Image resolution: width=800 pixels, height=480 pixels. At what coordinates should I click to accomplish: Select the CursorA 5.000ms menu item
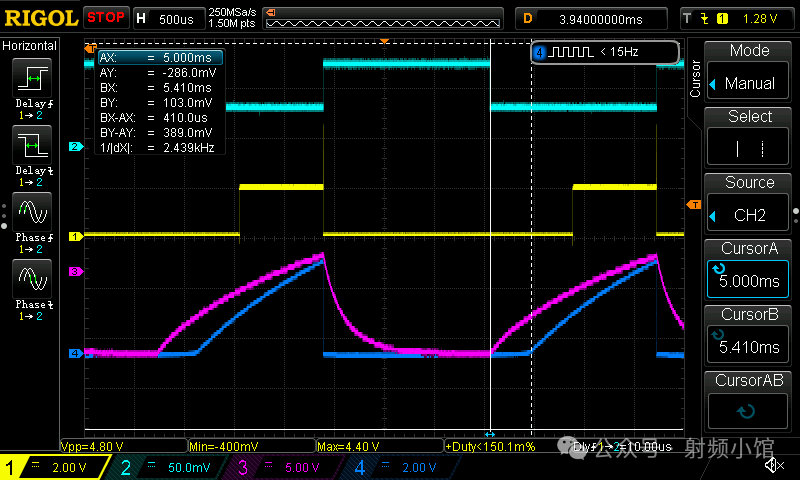click(749, 269)
